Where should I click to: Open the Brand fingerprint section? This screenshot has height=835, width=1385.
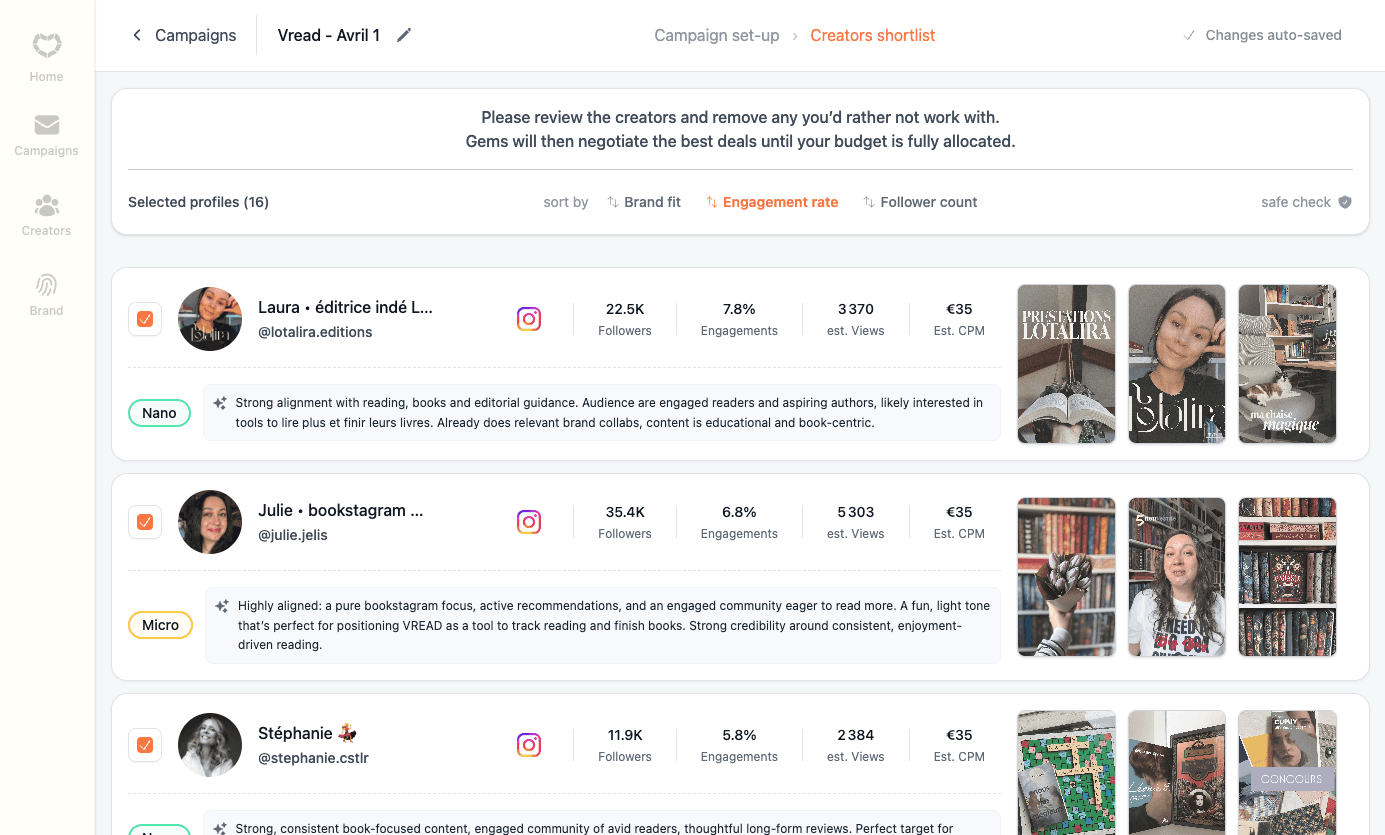tap(46, 294)
